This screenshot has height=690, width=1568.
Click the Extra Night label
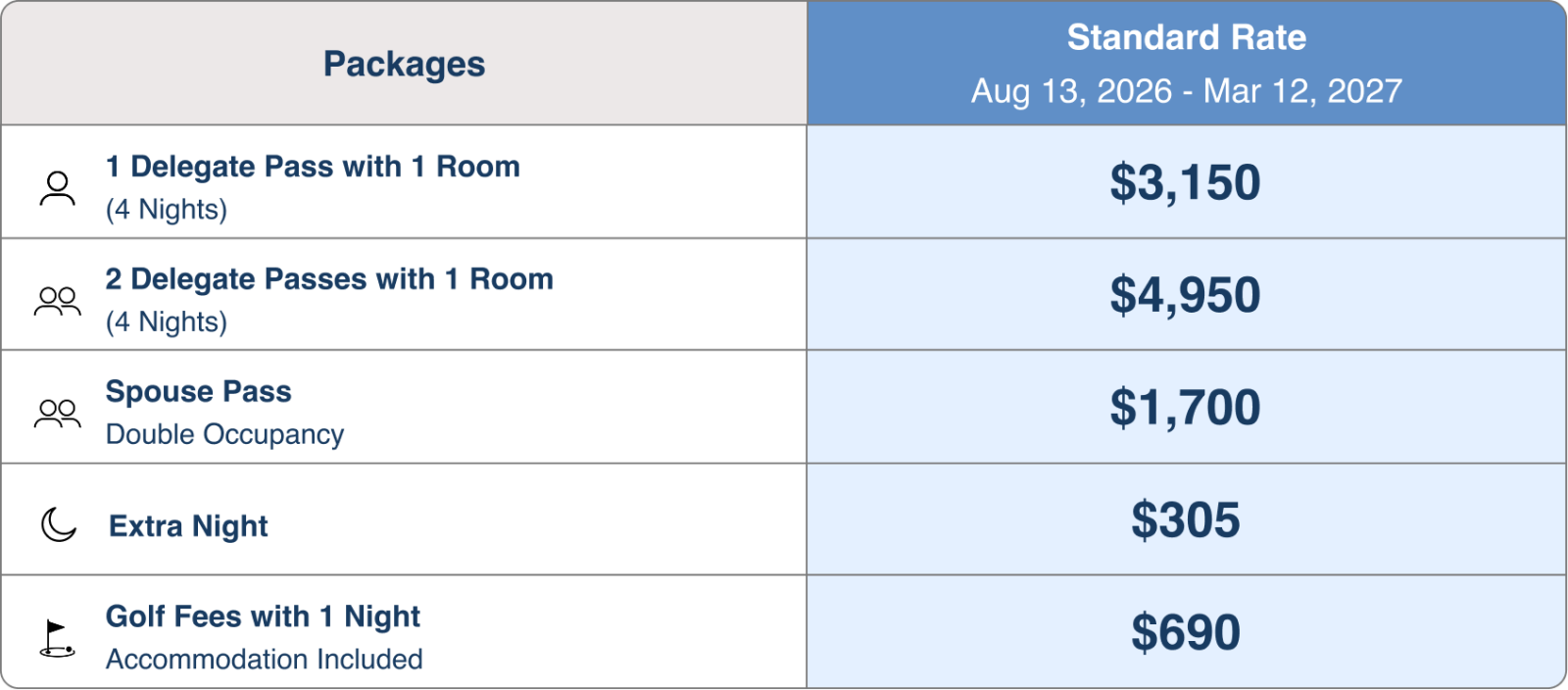(188, 526)
